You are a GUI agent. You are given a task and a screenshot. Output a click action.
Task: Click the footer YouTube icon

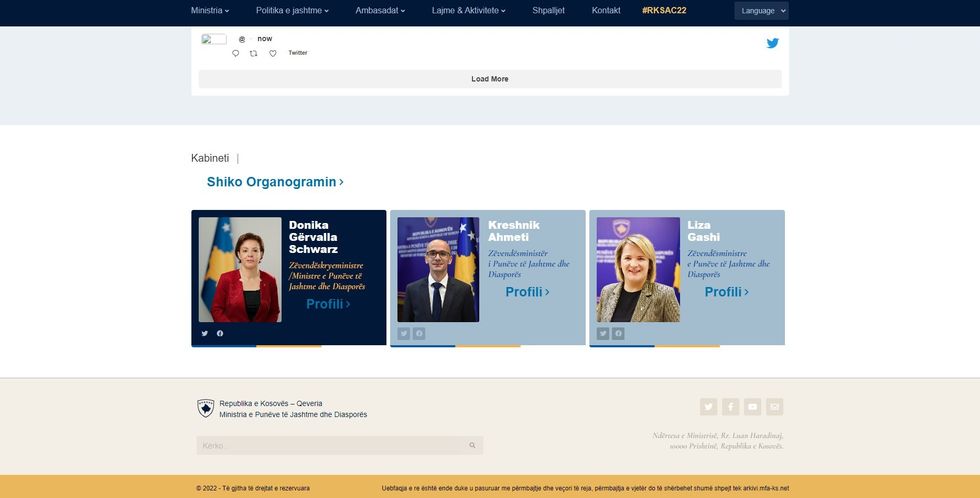(752, 407)
